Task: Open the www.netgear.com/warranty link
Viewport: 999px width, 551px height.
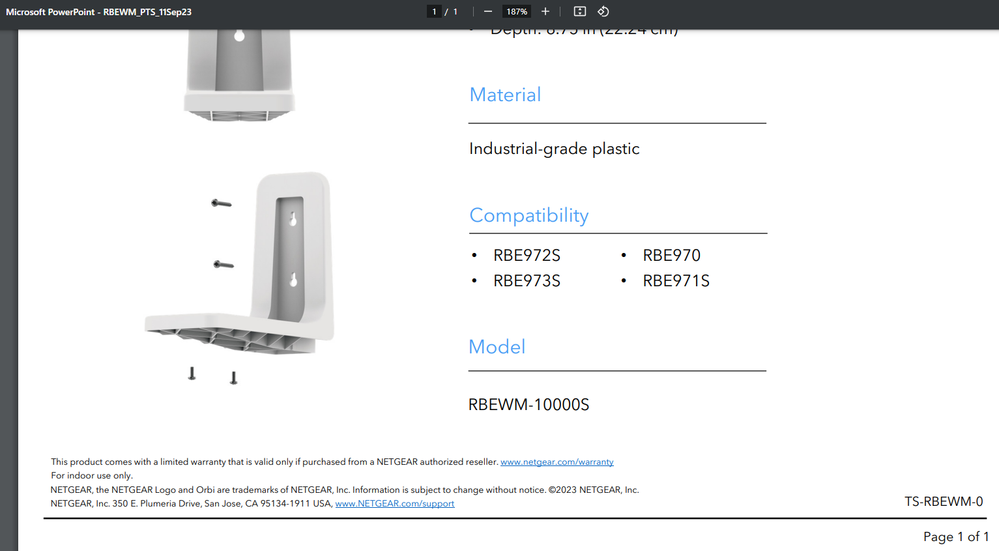Action: (x=557, y=462)
